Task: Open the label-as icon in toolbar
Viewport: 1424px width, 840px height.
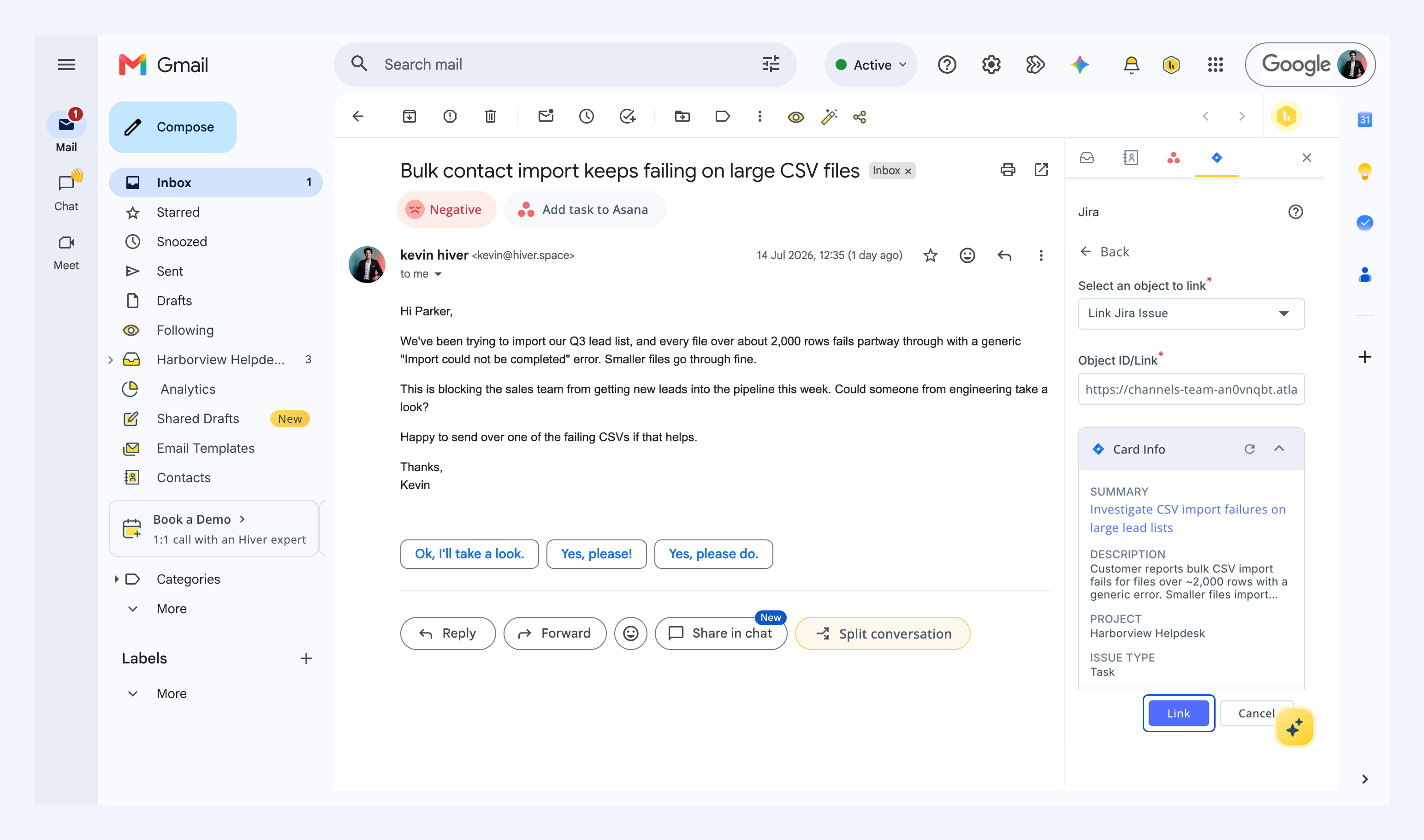Action: (x=723, y=117)
